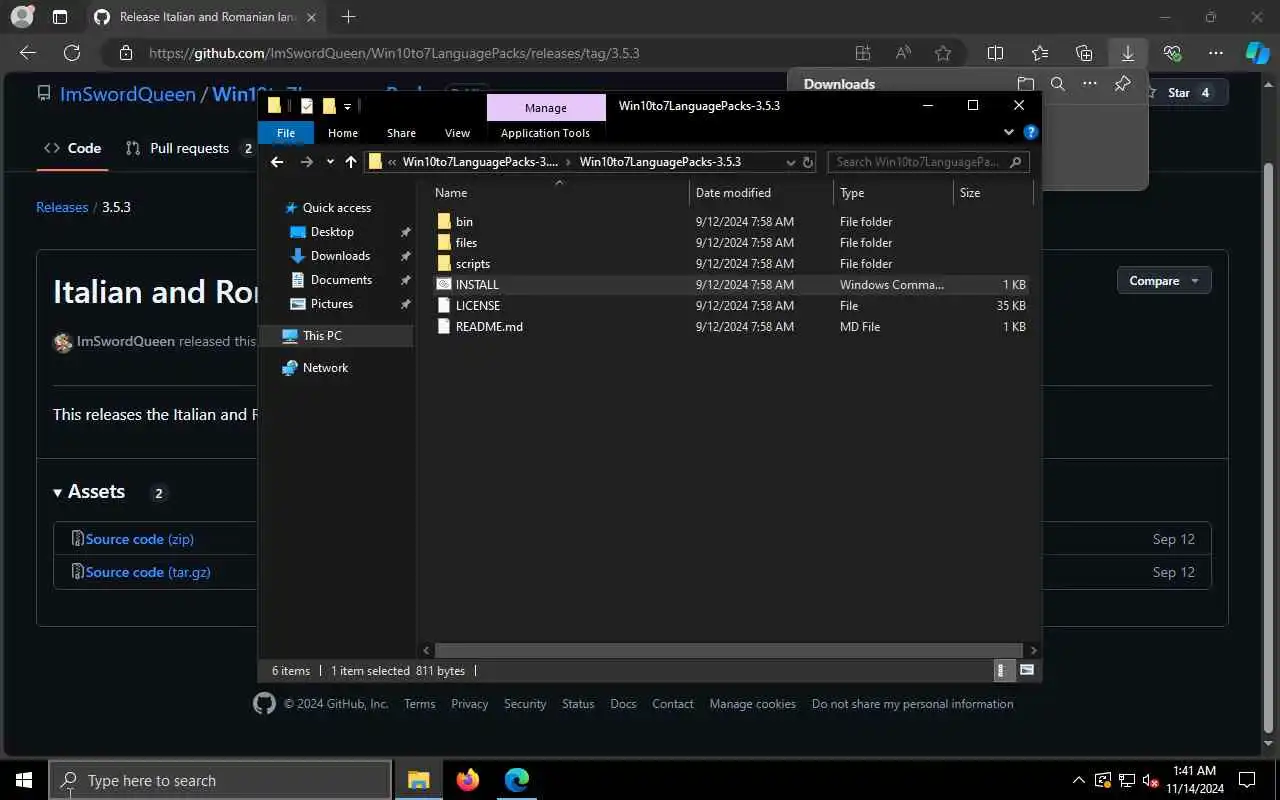Open the Home ribbon tab
This screenshot has width=1280, height=800.
(343, 133)
